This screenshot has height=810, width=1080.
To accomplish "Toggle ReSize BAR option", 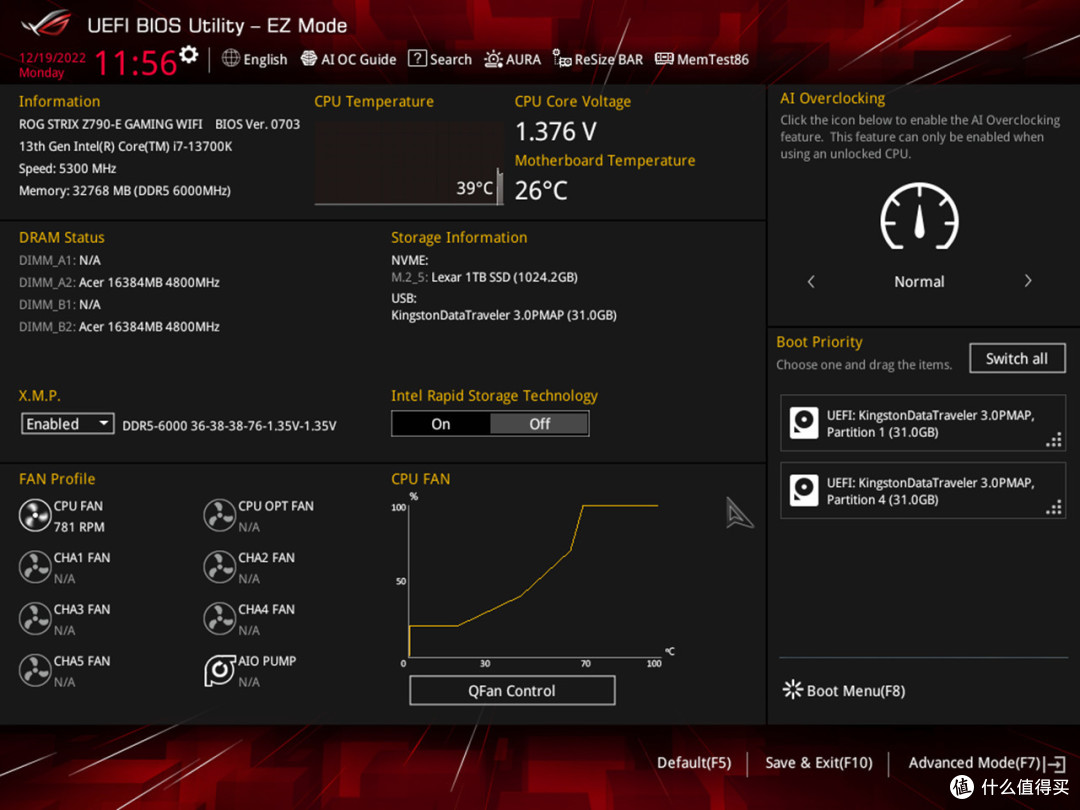I will [598, 59].
